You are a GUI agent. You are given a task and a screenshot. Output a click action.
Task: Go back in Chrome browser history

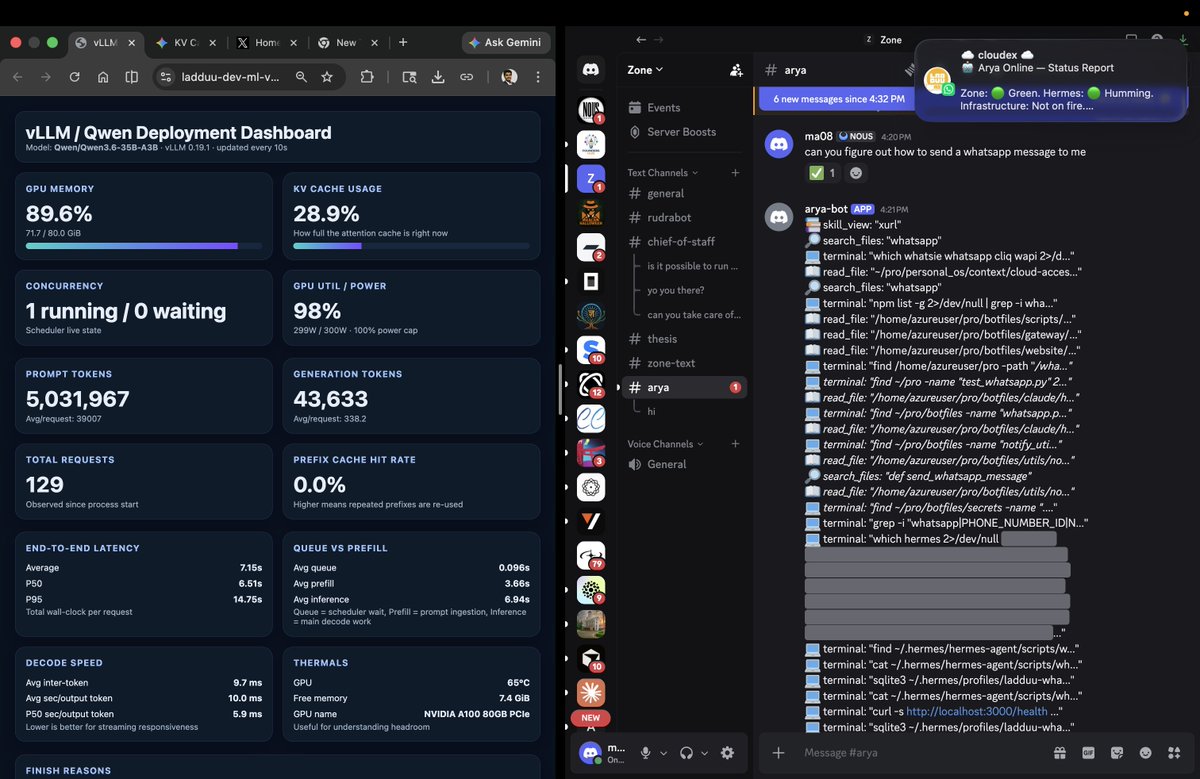(x=17, y=77)
